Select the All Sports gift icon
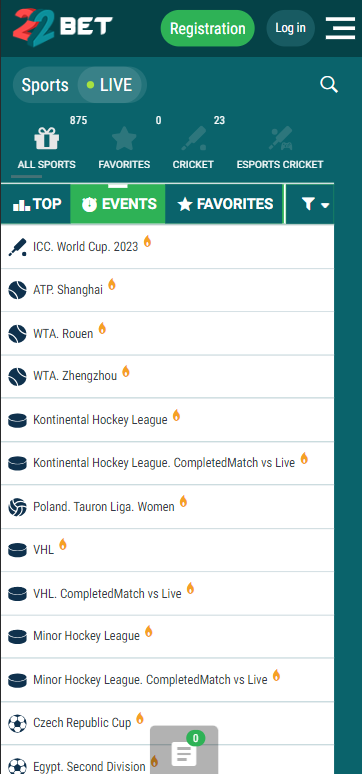This screenshot has width=362, height=774. pos(46,139)
